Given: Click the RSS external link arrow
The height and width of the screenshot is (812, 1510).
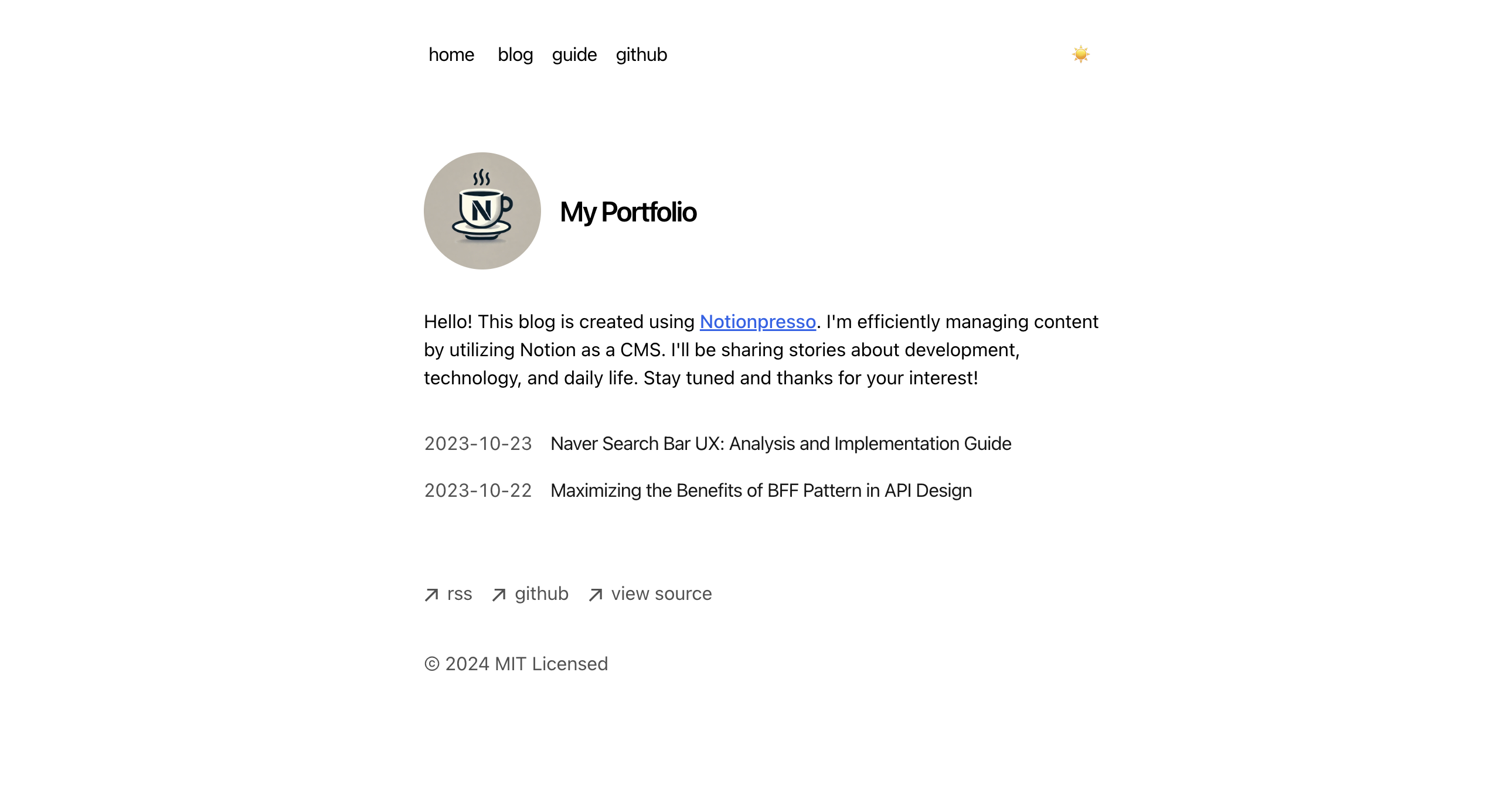Looking at the screenshot, I should [x=432, y=594].
